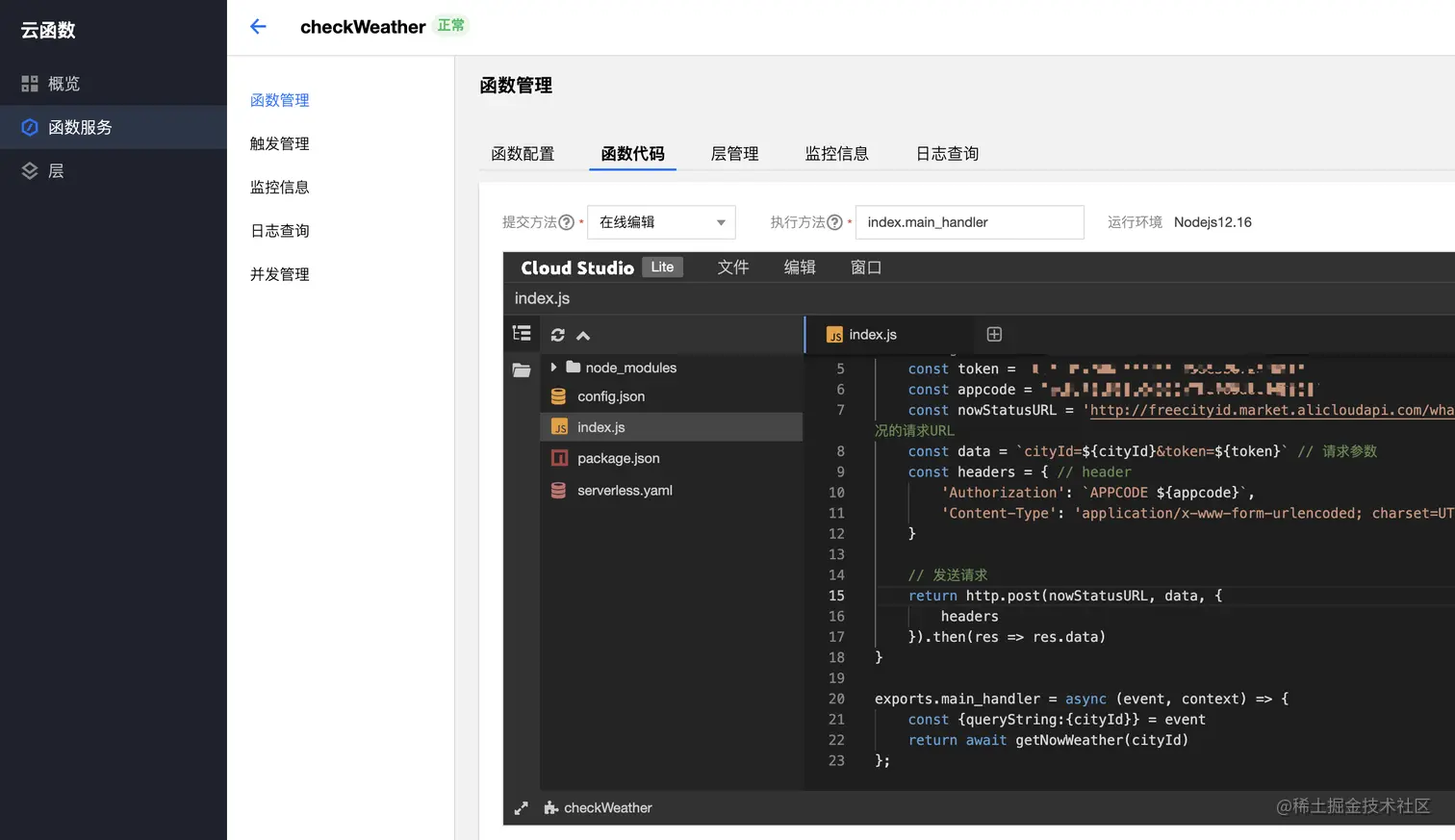Click serverless.yaml file icon
The width and height of the screenshot is (1455, 840).
(558, 491)
